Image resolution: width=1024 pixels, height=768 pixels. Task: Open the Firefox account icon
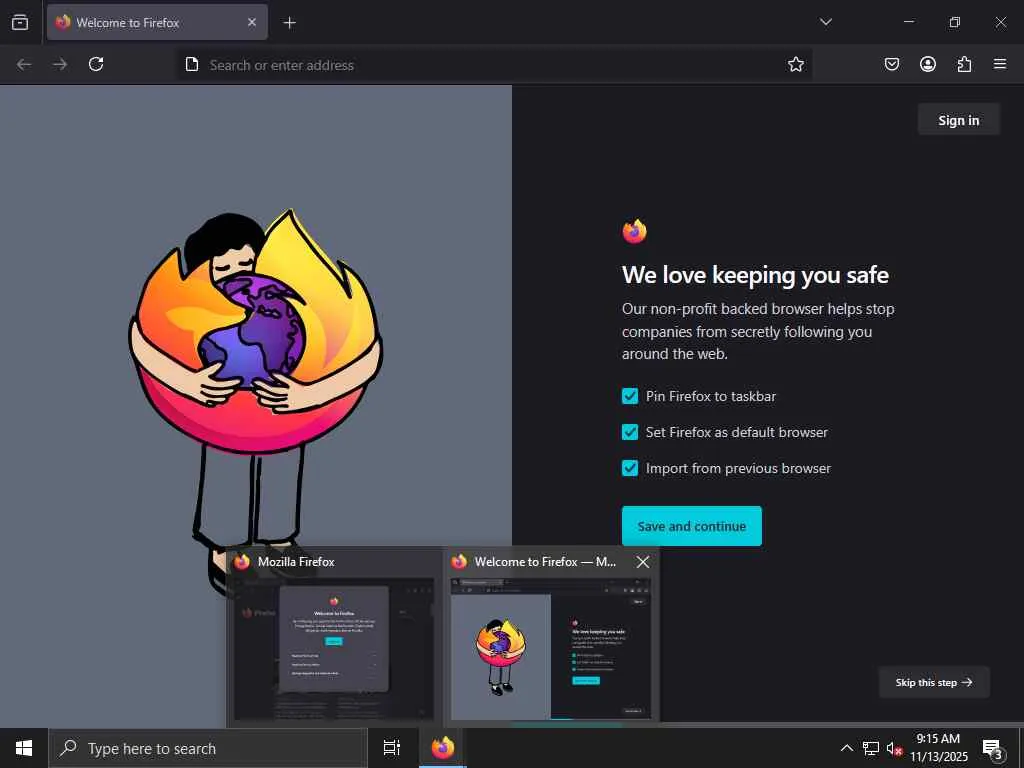pyautogui.click(x=927, y=64)
